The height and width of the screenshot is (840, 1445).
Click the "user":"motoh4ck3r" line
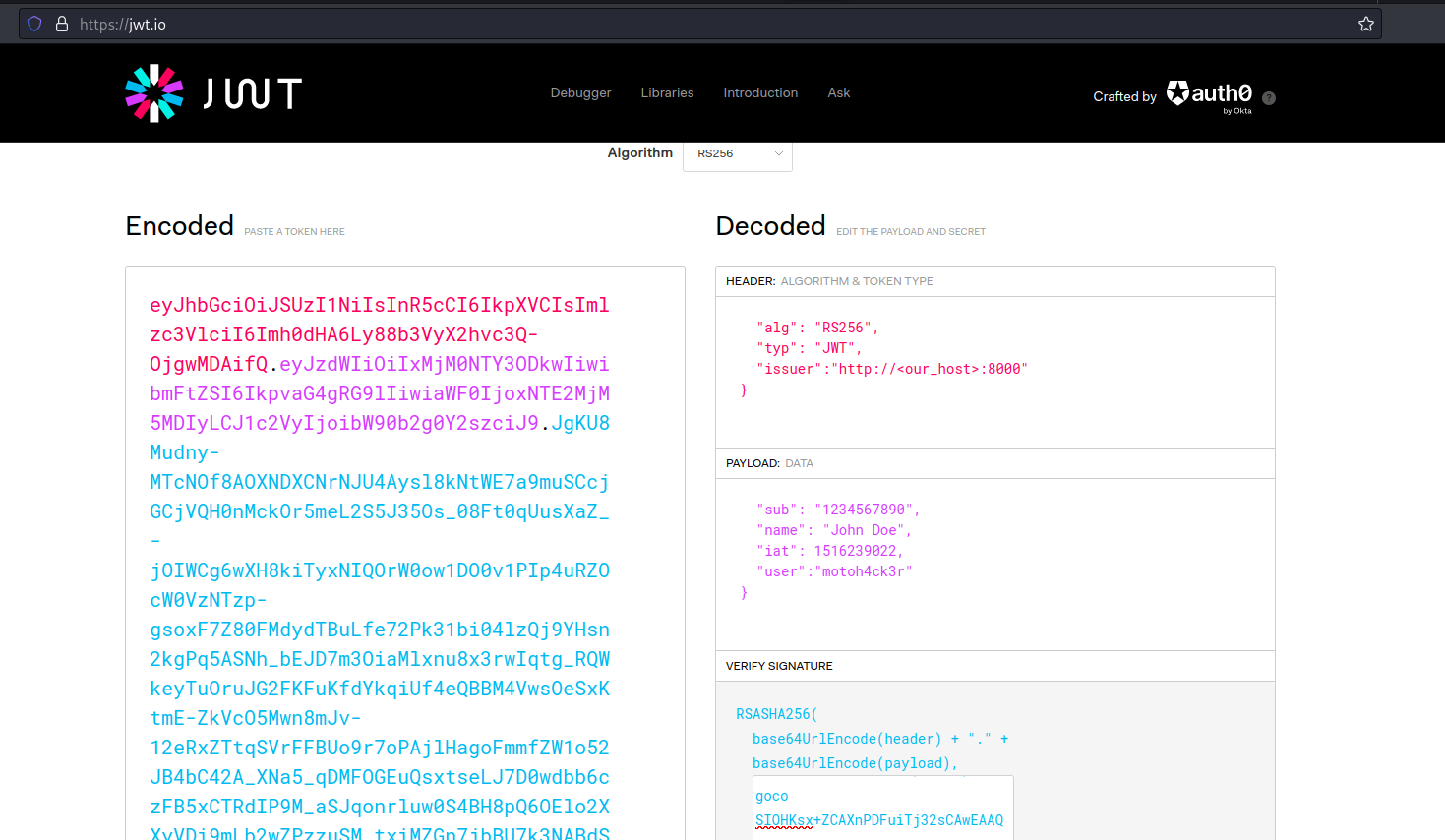(834, 571)
